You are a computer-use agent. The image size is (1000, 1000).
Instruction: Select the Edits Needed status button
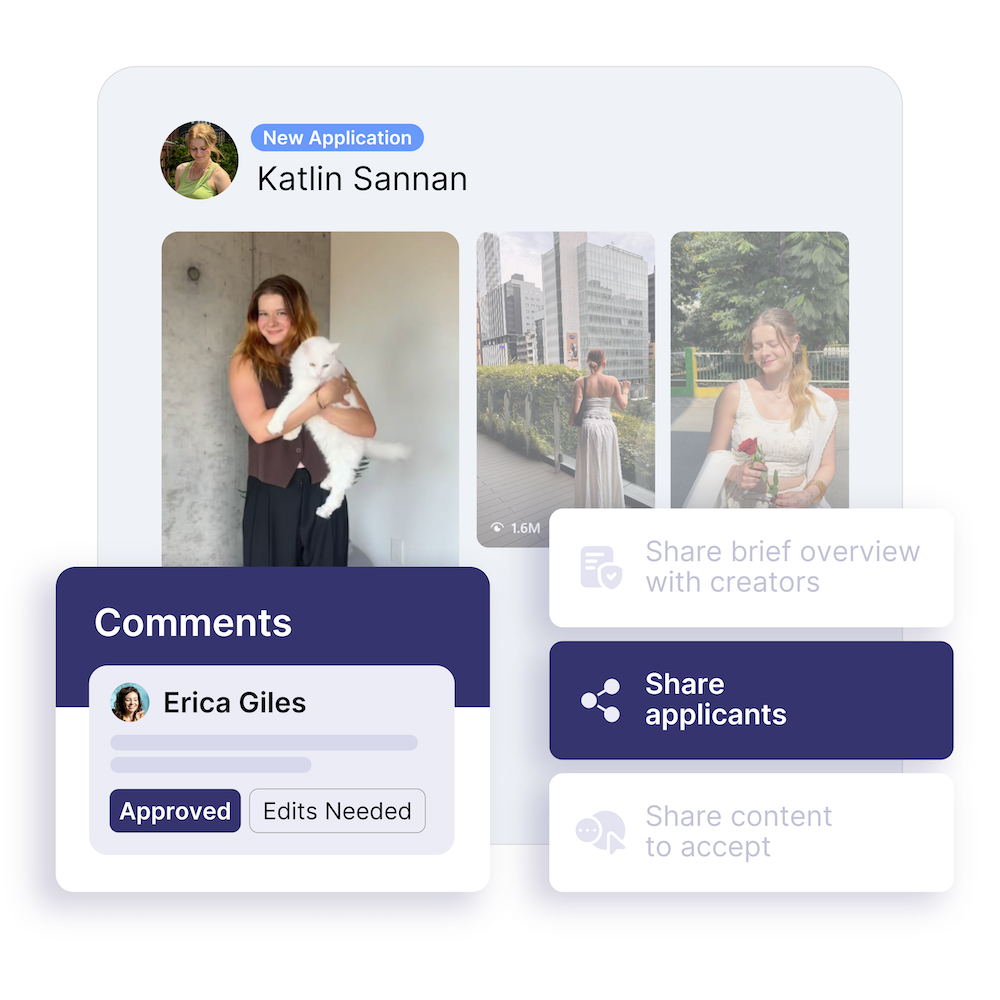[337, 811]
